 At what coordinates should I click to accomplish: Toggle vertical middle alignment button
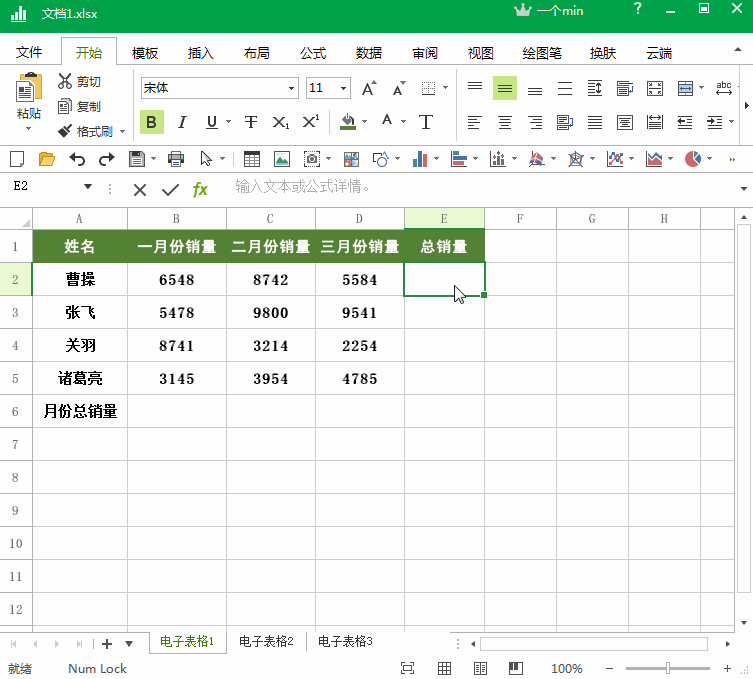[x=505, y=88]
